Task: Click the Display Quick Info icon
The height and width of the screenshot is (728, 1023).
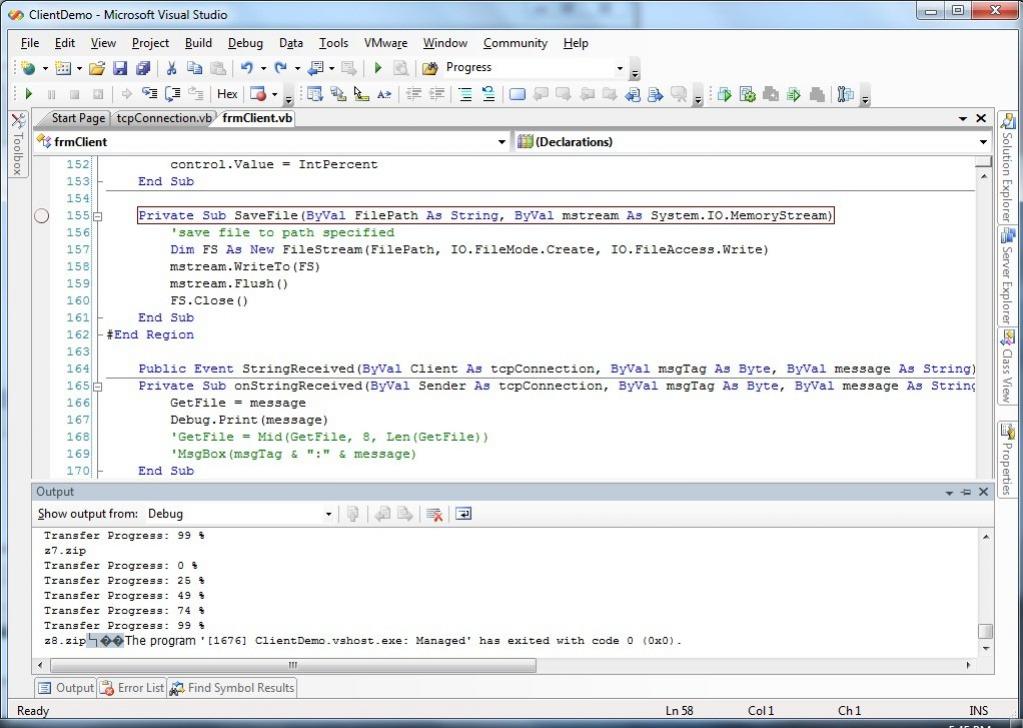Action: pyautogui.click(x=361, y=94)
